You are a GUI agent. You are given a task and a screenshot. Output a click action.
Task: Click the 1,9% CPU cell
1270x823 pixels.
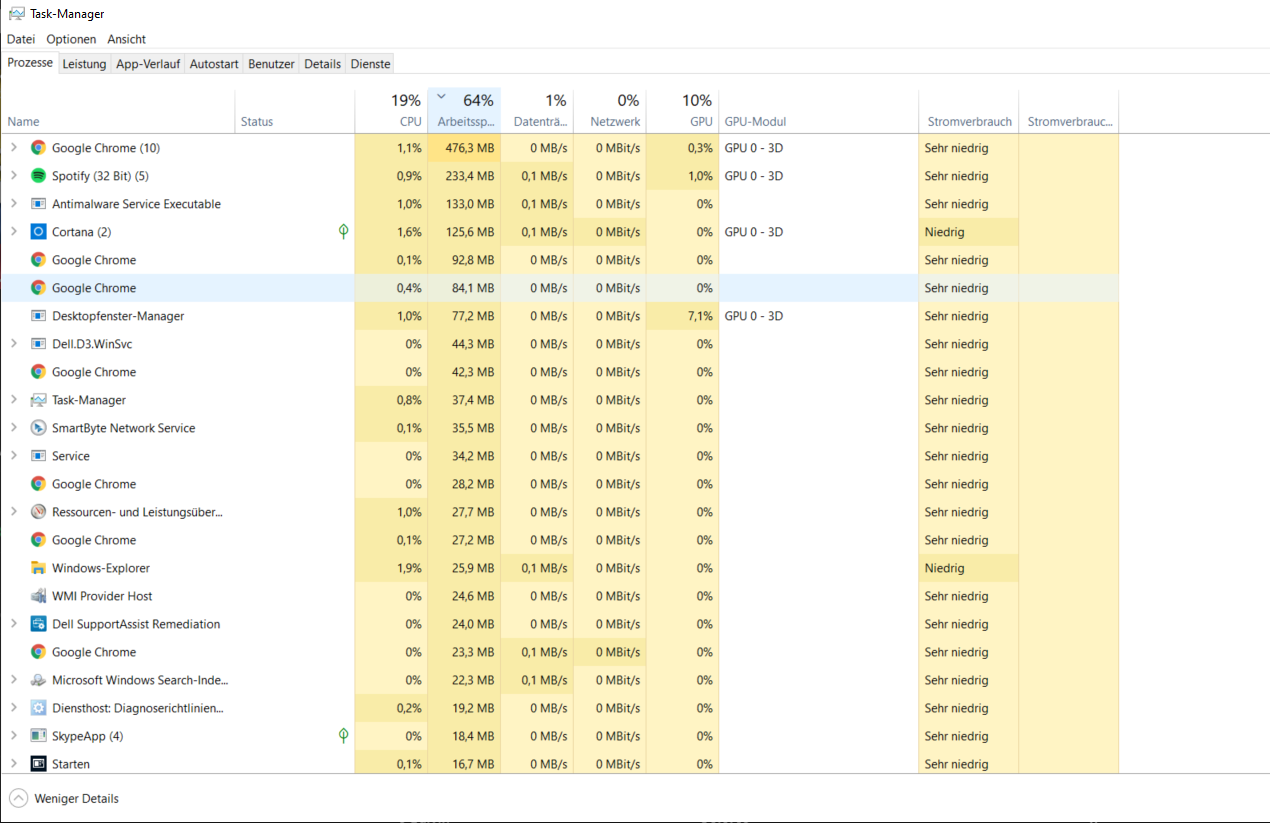[391, 568]
